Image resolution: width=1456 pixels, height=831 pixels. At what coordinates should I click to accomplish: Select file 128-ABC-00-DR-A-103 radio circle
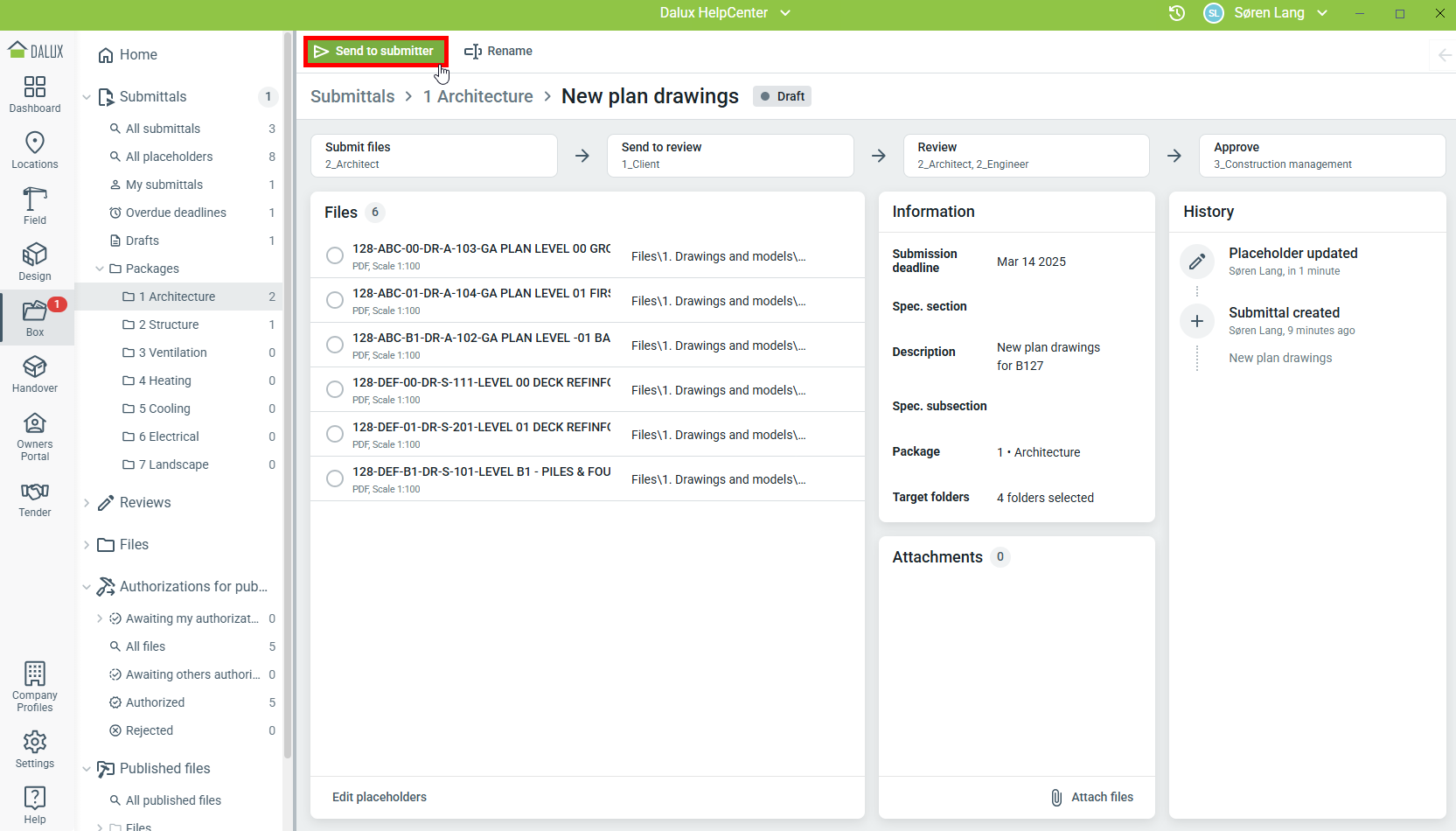click(x=334, y=255)
